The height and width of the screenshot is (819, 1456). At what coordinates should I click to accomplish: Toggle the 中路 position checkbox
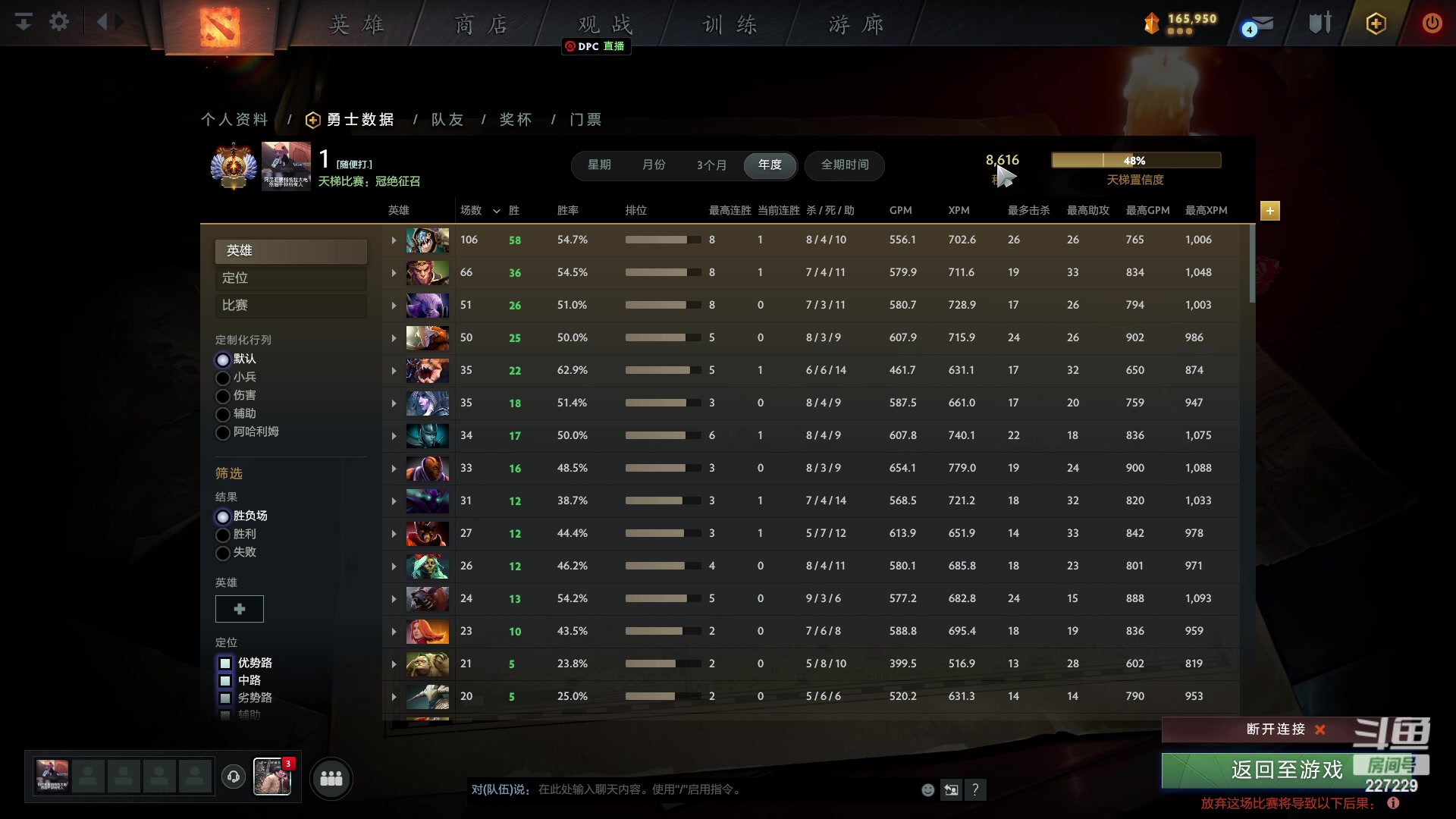coord(225,681)
